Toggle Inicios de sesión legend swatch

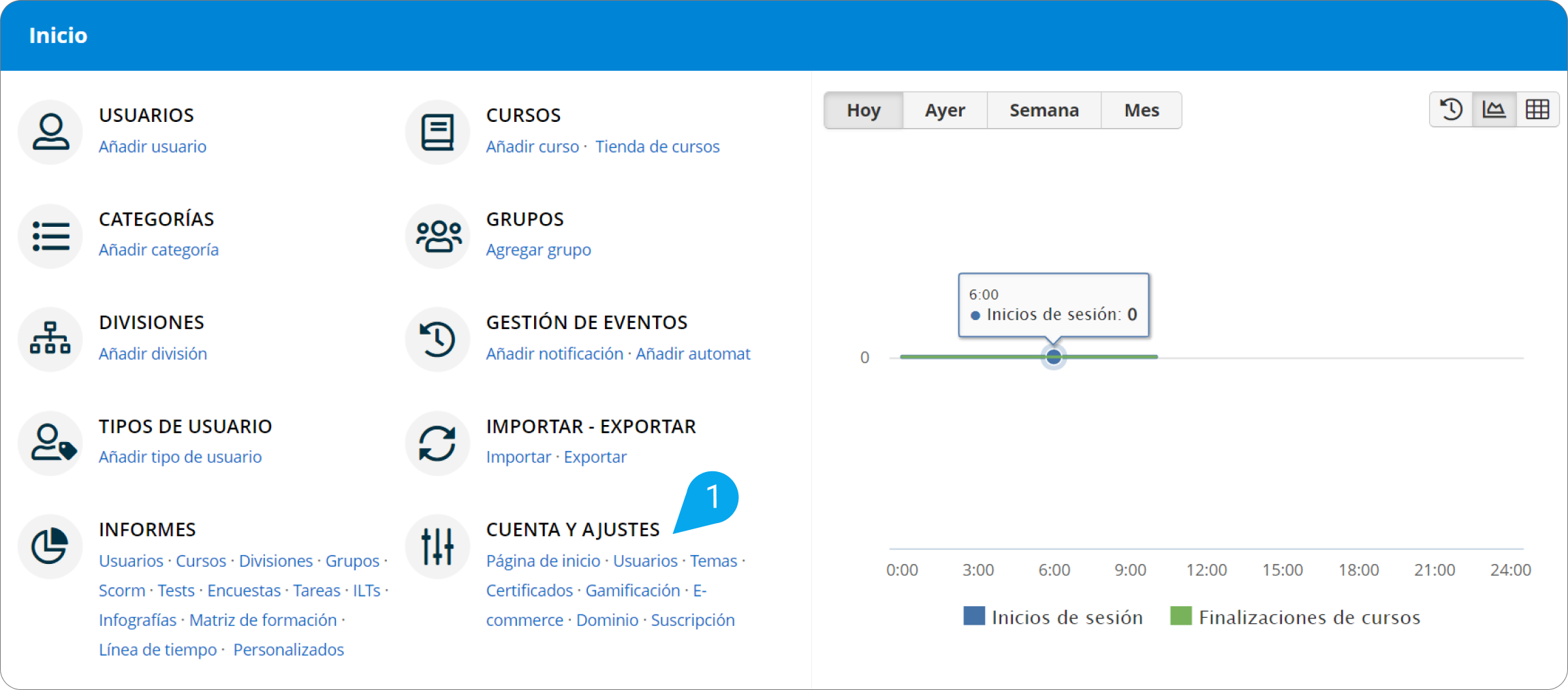coord(974,616)
